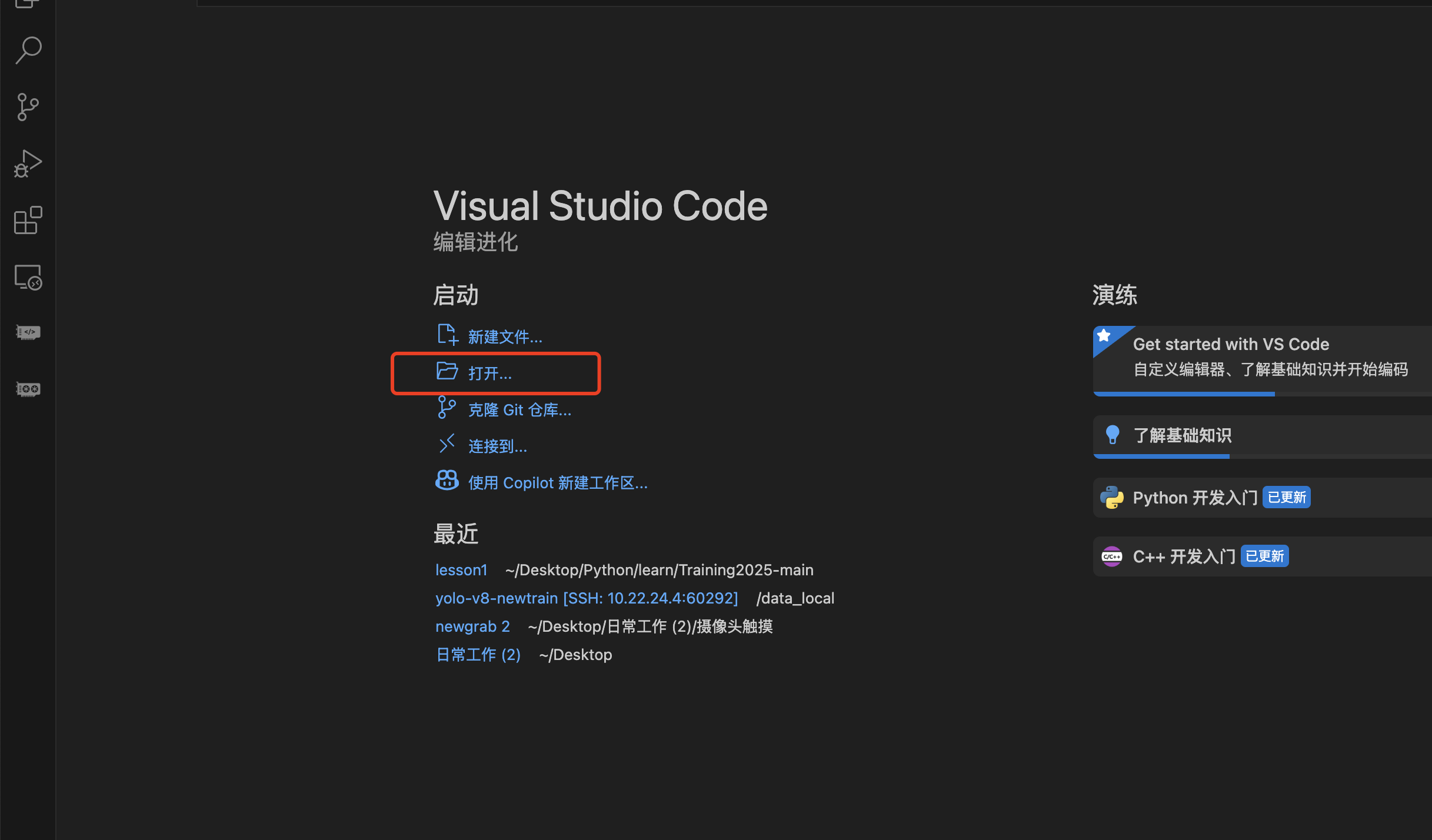Click the Explorer icon at sidebar top
This screenshot has height=840, width=1432.
pos(28,4)
